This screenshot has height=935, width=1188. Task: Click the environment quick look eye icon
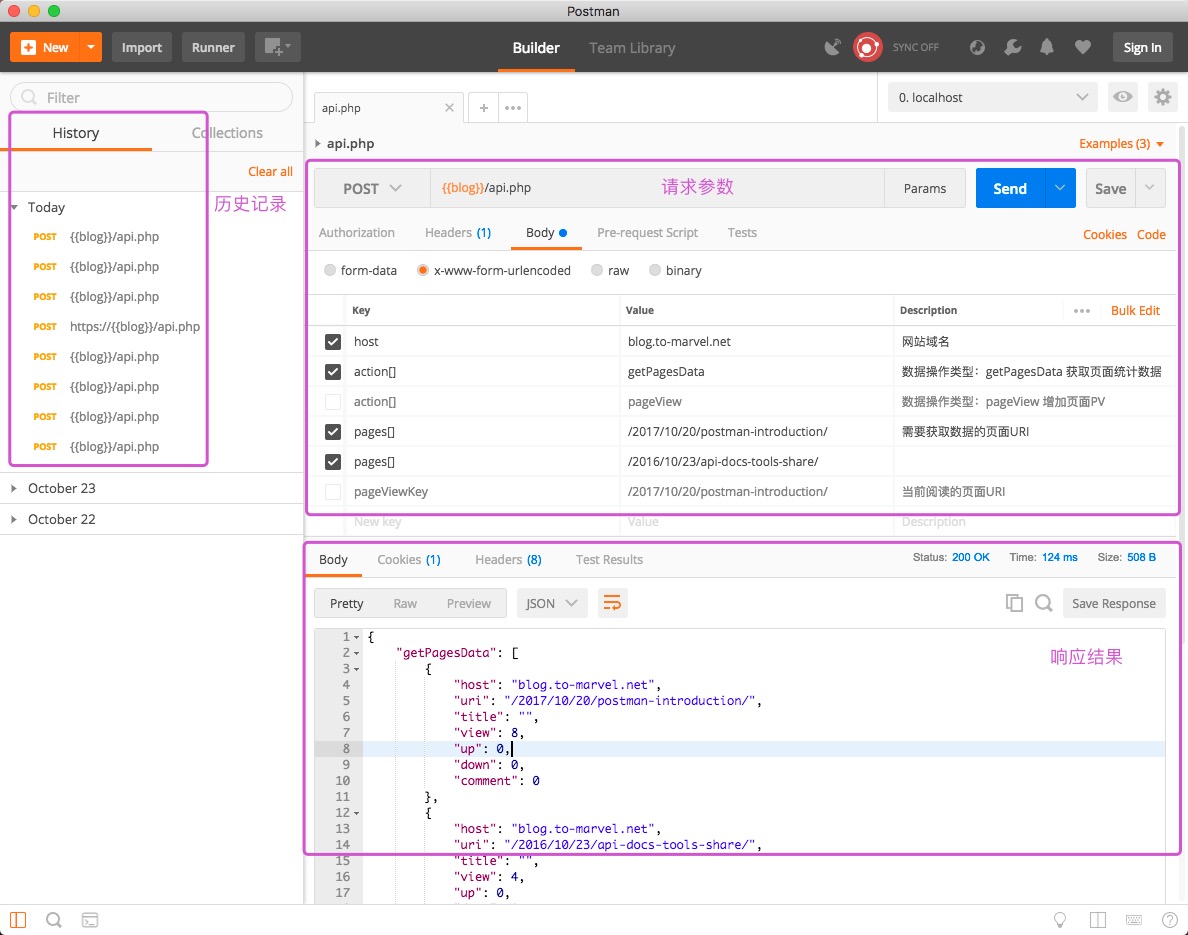(1123, 97)
